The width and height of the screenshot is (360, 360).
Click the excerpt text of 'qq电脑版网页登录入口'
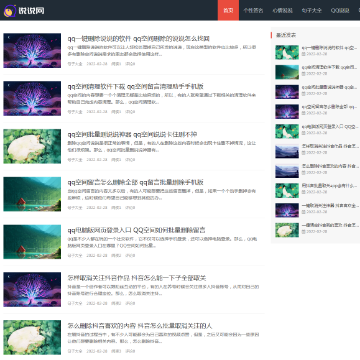click(x=162, y=242)
